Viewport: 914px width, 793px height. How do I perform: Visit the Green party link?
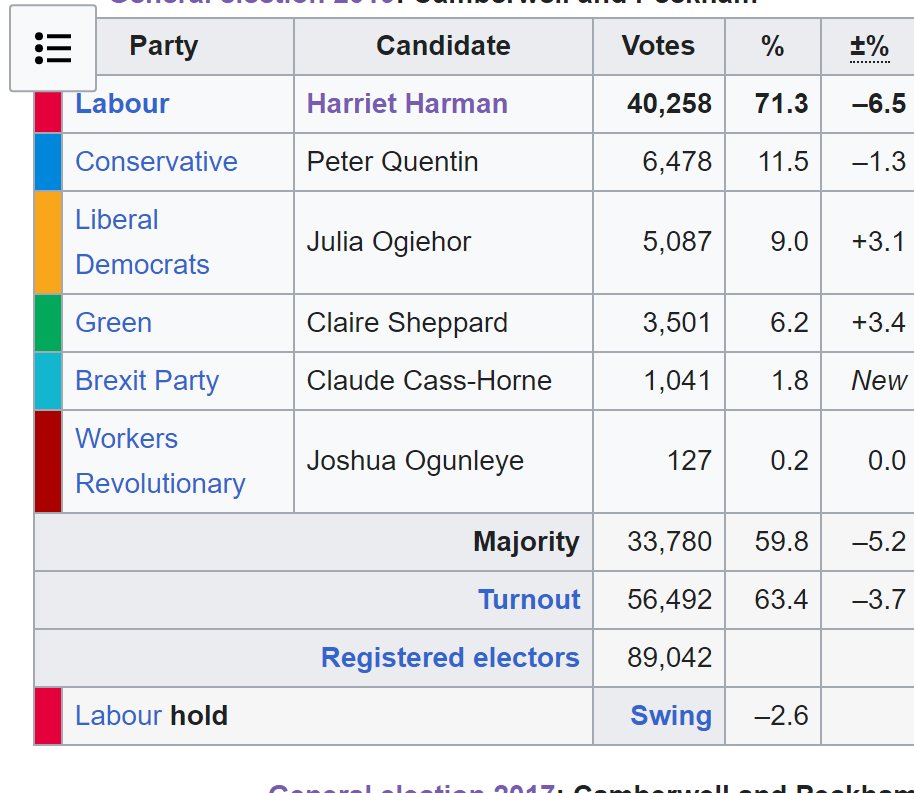[114, 322]
